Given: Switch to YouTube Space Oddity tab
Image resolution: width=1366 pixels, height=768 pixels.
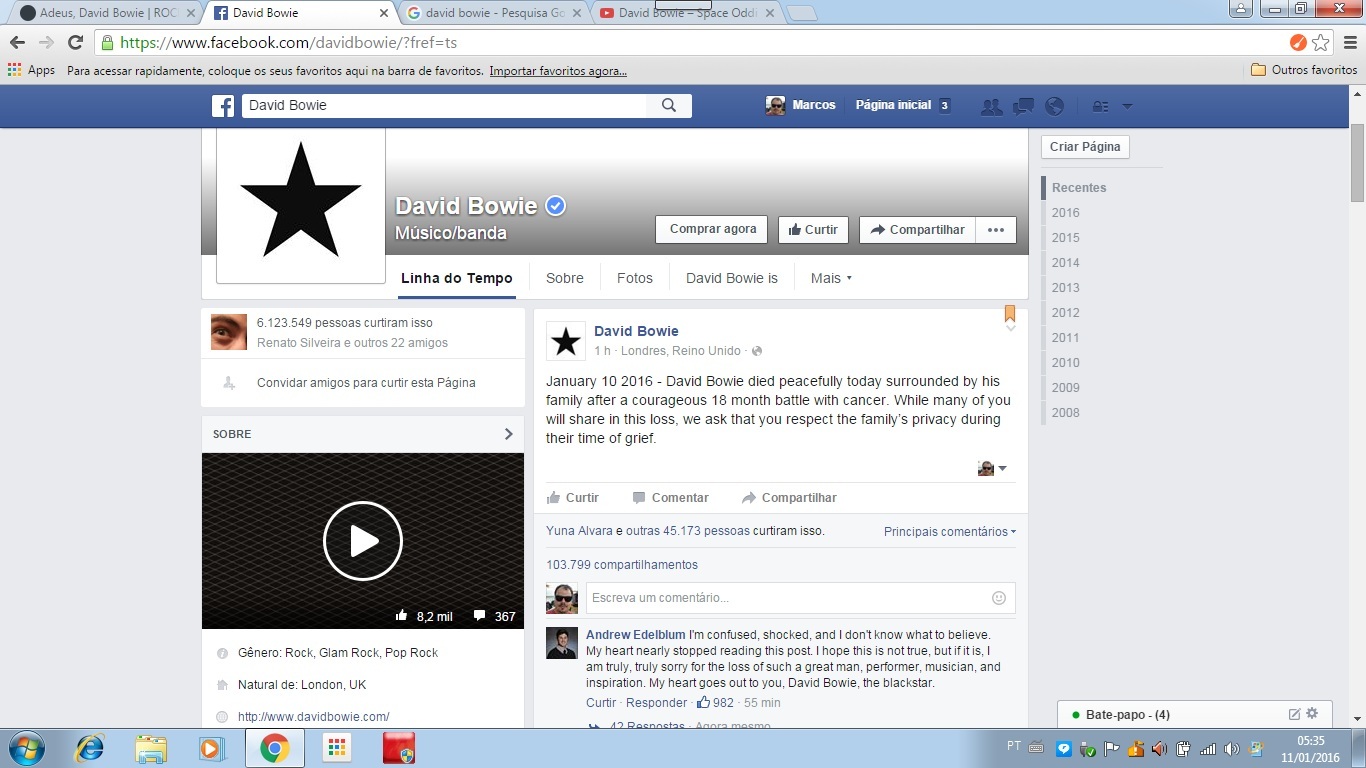Looking at the screenshot, I should pyautogui.click(x=686, y=13).
